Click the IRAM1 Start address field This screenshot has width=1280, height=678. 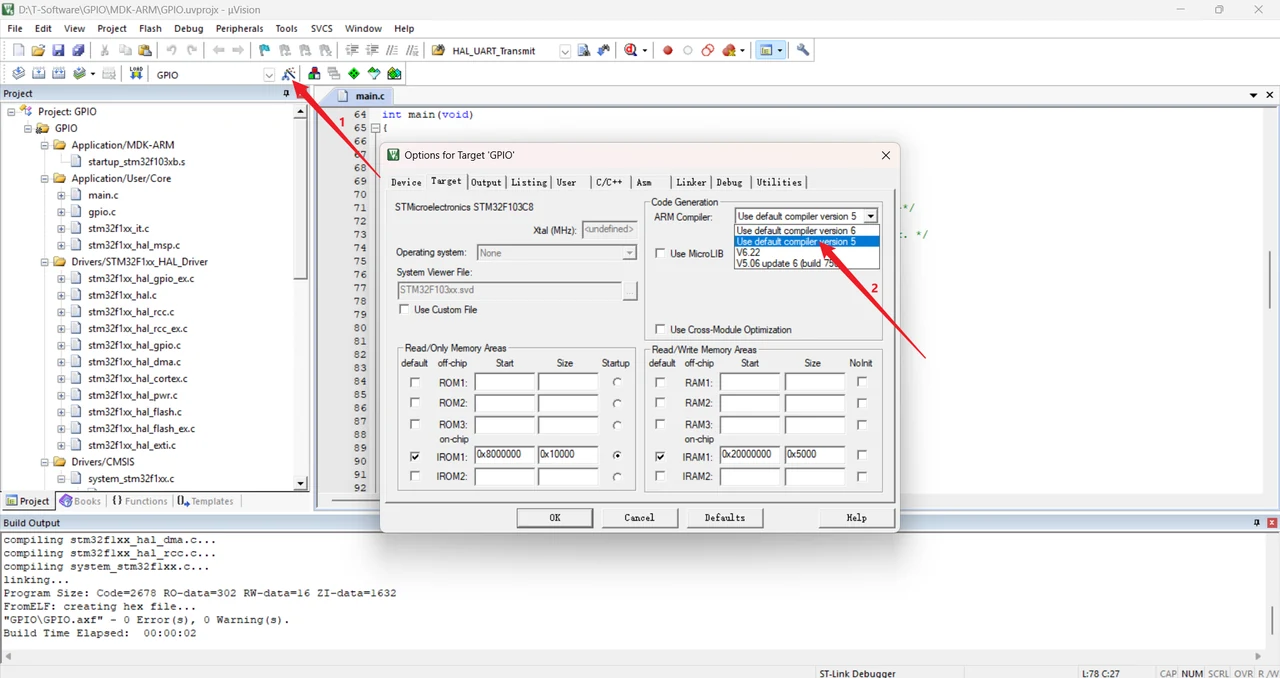click(x=750, y=454)
